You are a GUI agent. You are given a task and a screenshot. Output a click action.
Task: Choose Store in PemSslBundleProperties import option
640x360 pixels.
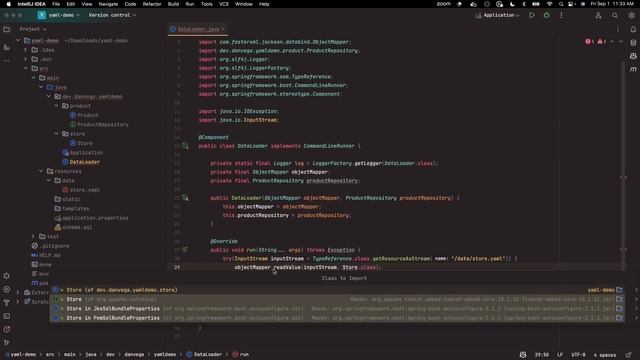click(337, 318)
